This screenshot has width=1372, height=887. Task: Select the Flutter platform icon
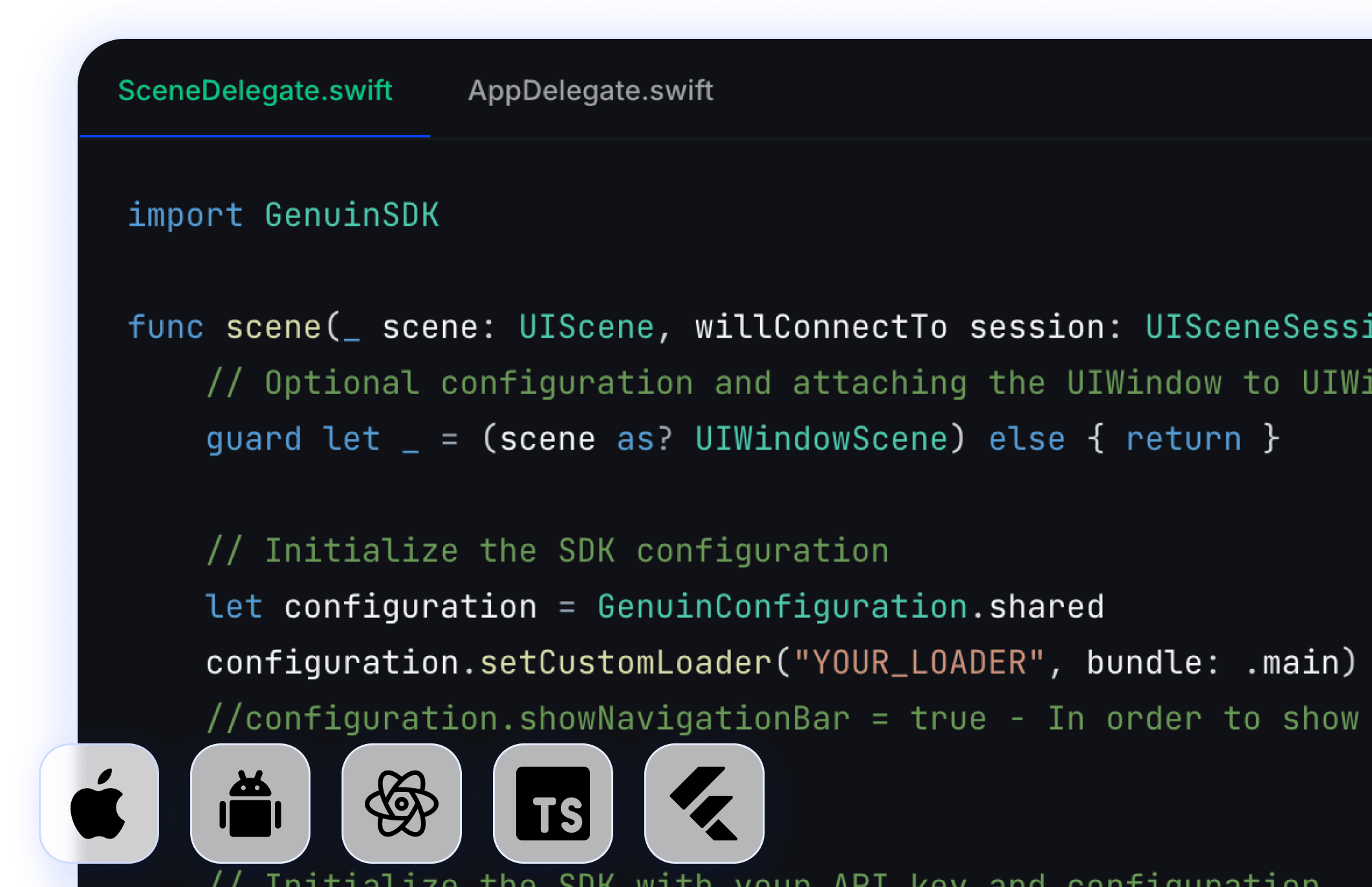[704, 803]
